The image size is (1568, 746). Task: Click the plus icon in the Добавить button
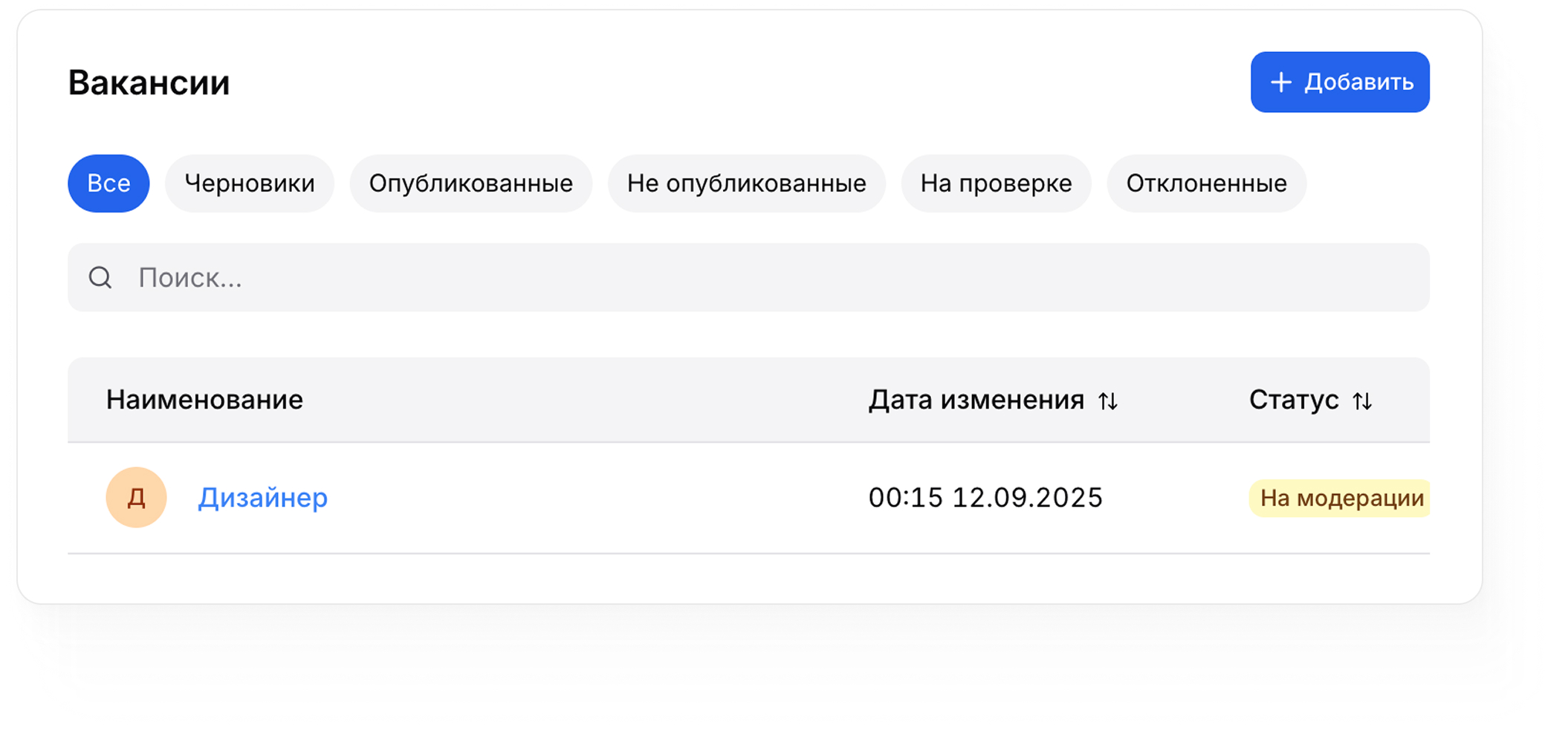[x=1280, y=82]
